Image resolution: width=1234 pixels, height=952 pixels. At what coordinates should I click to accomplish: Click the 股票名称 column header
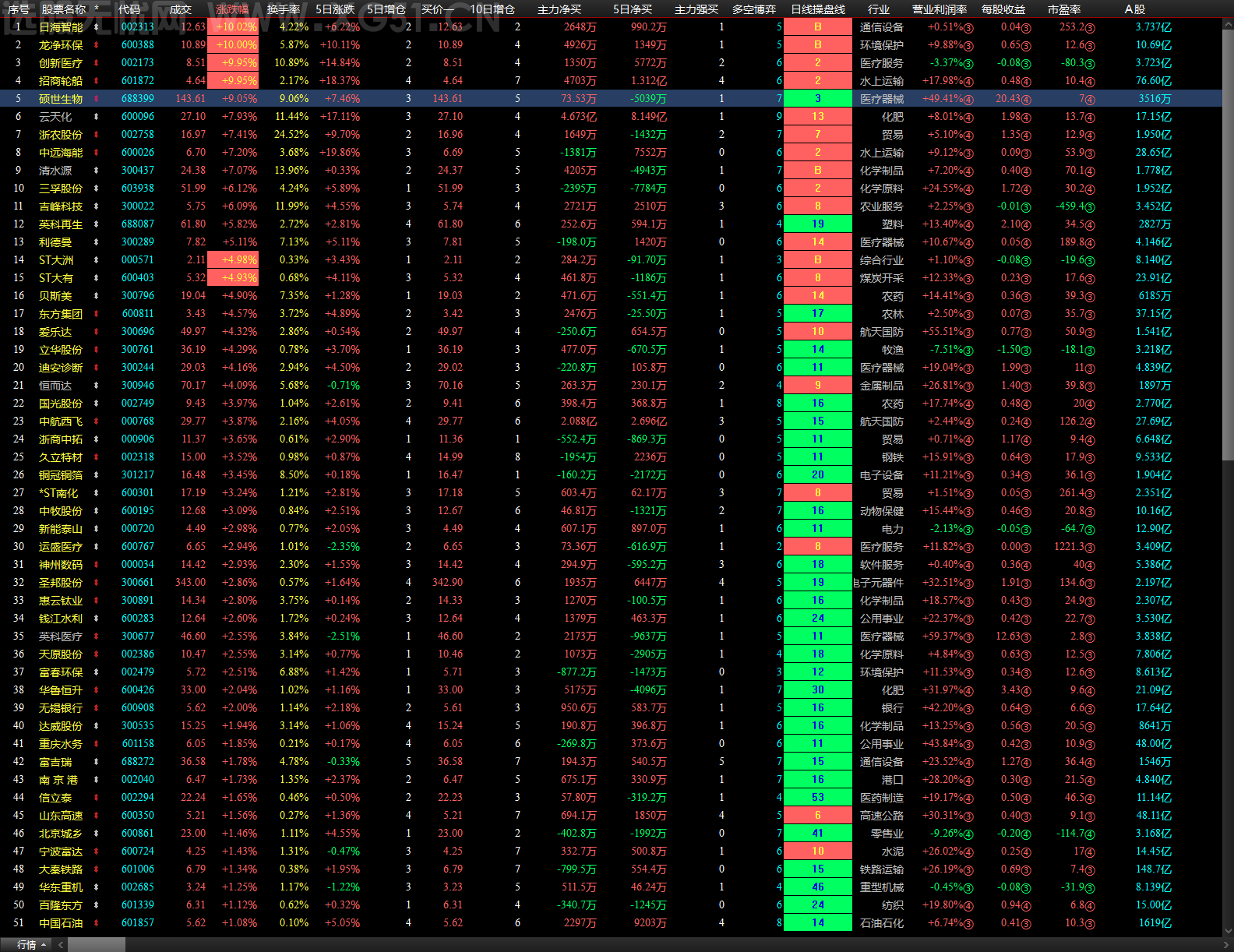coord(64,9)
